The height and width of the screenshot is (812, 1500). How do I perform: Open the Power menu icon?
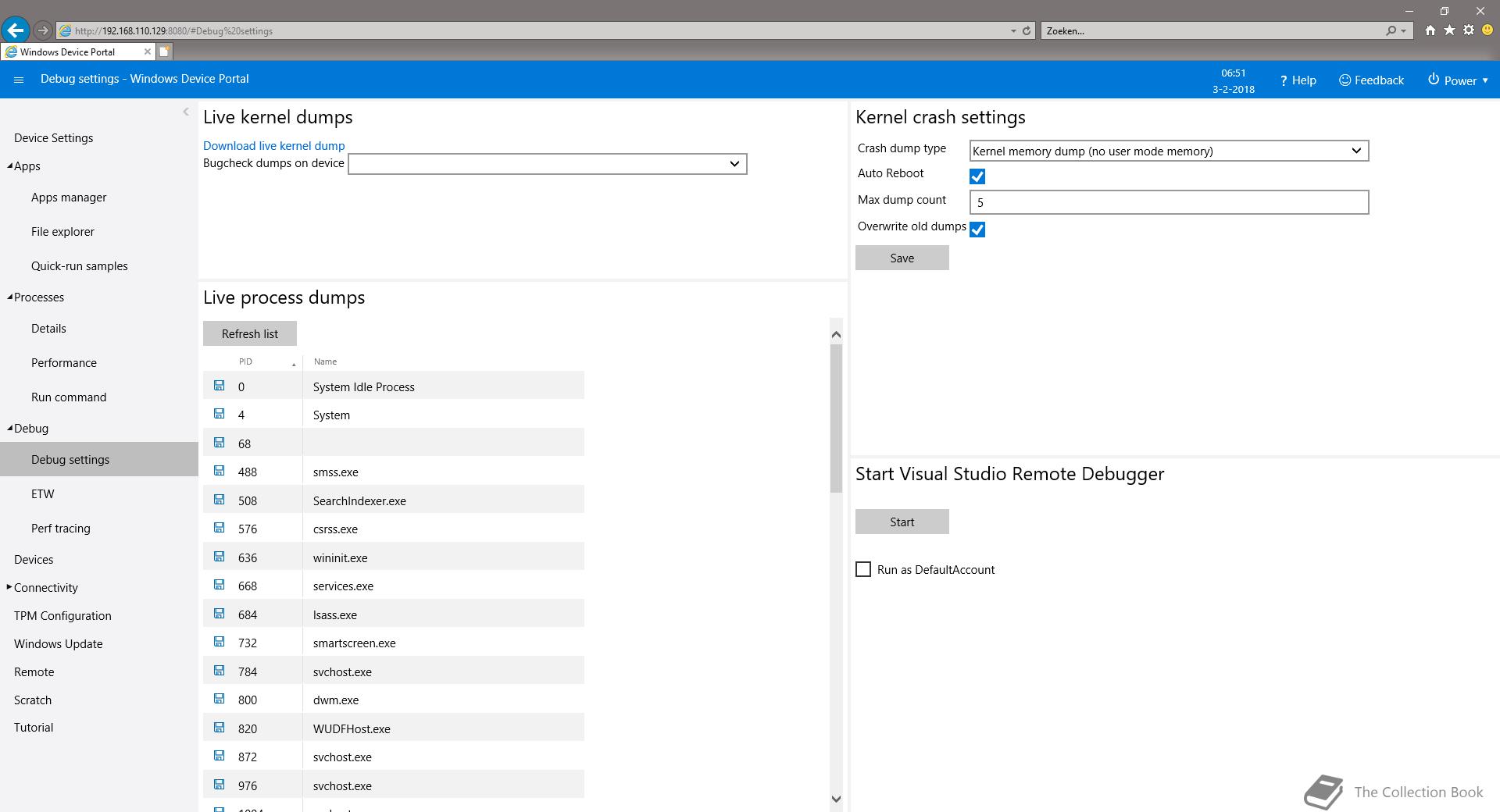coord(1434,80)
